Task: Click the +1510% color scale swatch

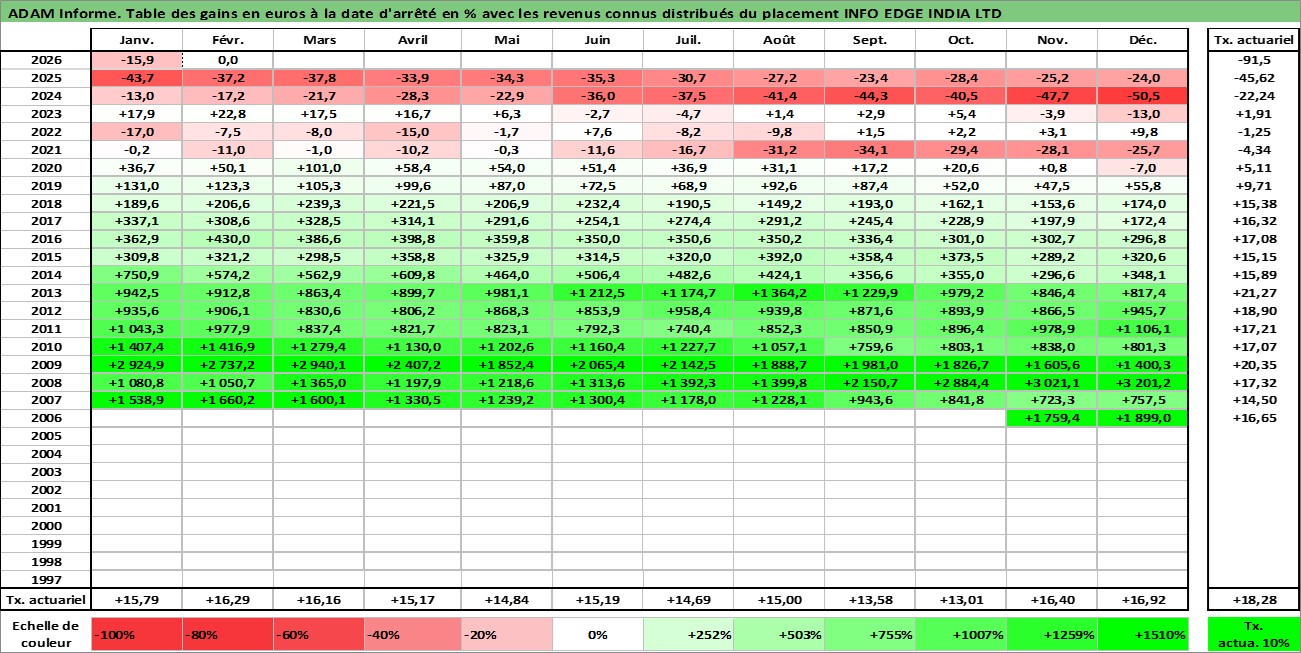Action: [1143, 634]
